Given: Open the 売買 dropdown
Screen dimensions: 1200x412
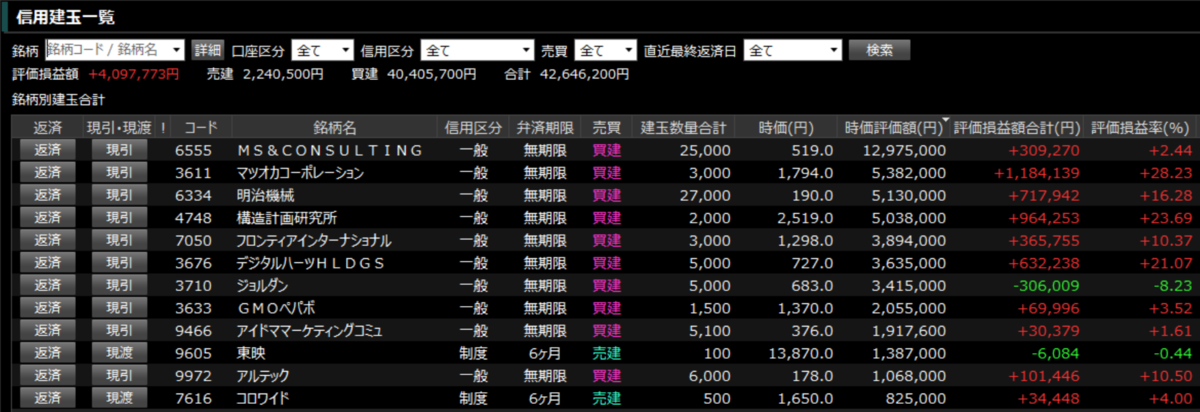Looking at the screenshot, I should (605, 50).
